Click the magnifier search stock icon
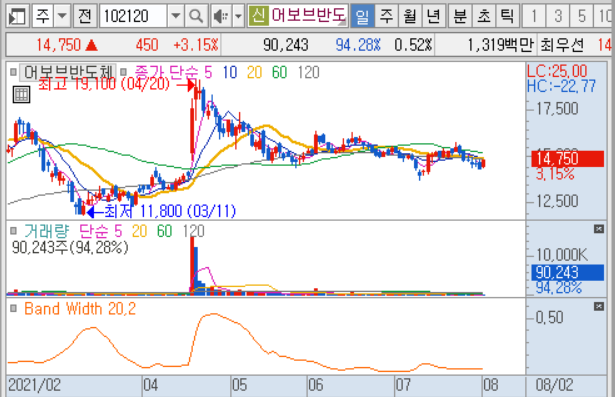This screenshot has height=397, width=615. coord(196,16)
